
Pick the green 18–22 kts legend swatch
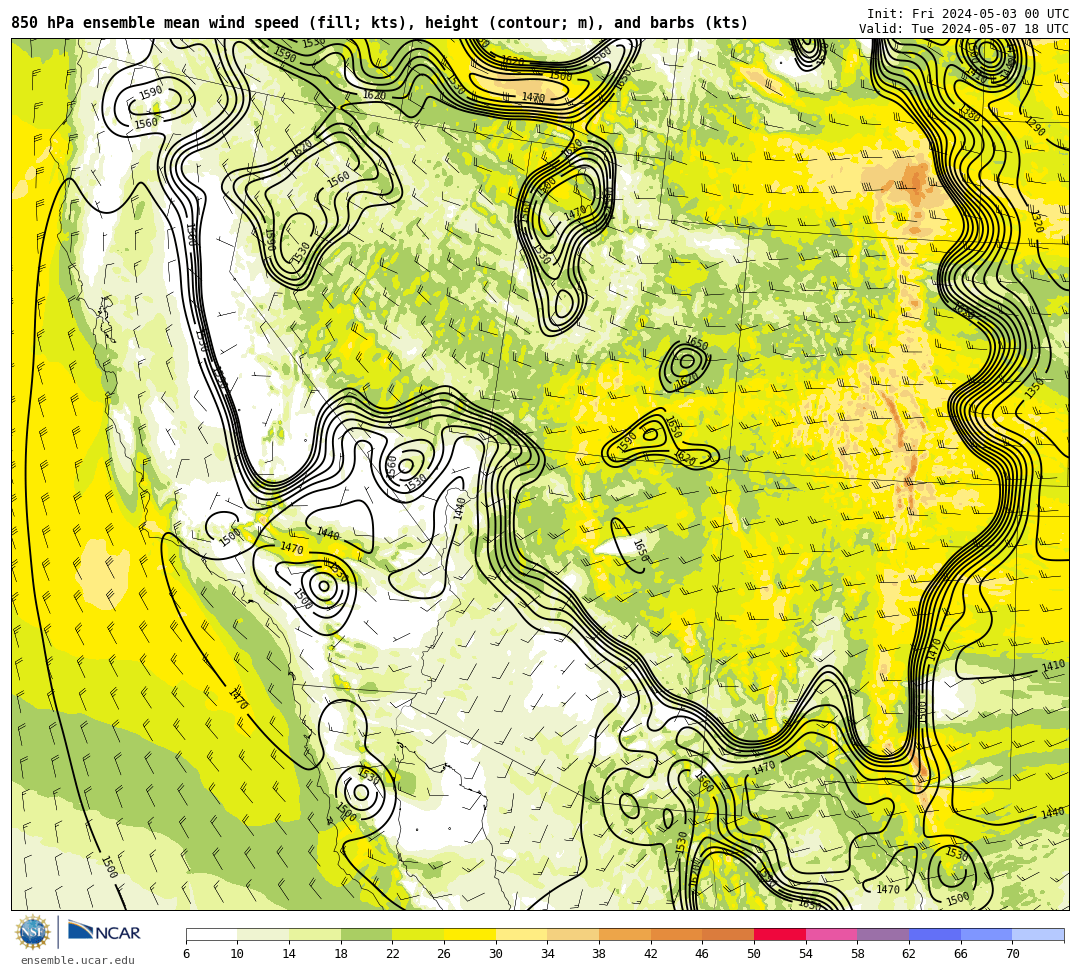click(366, 934)
